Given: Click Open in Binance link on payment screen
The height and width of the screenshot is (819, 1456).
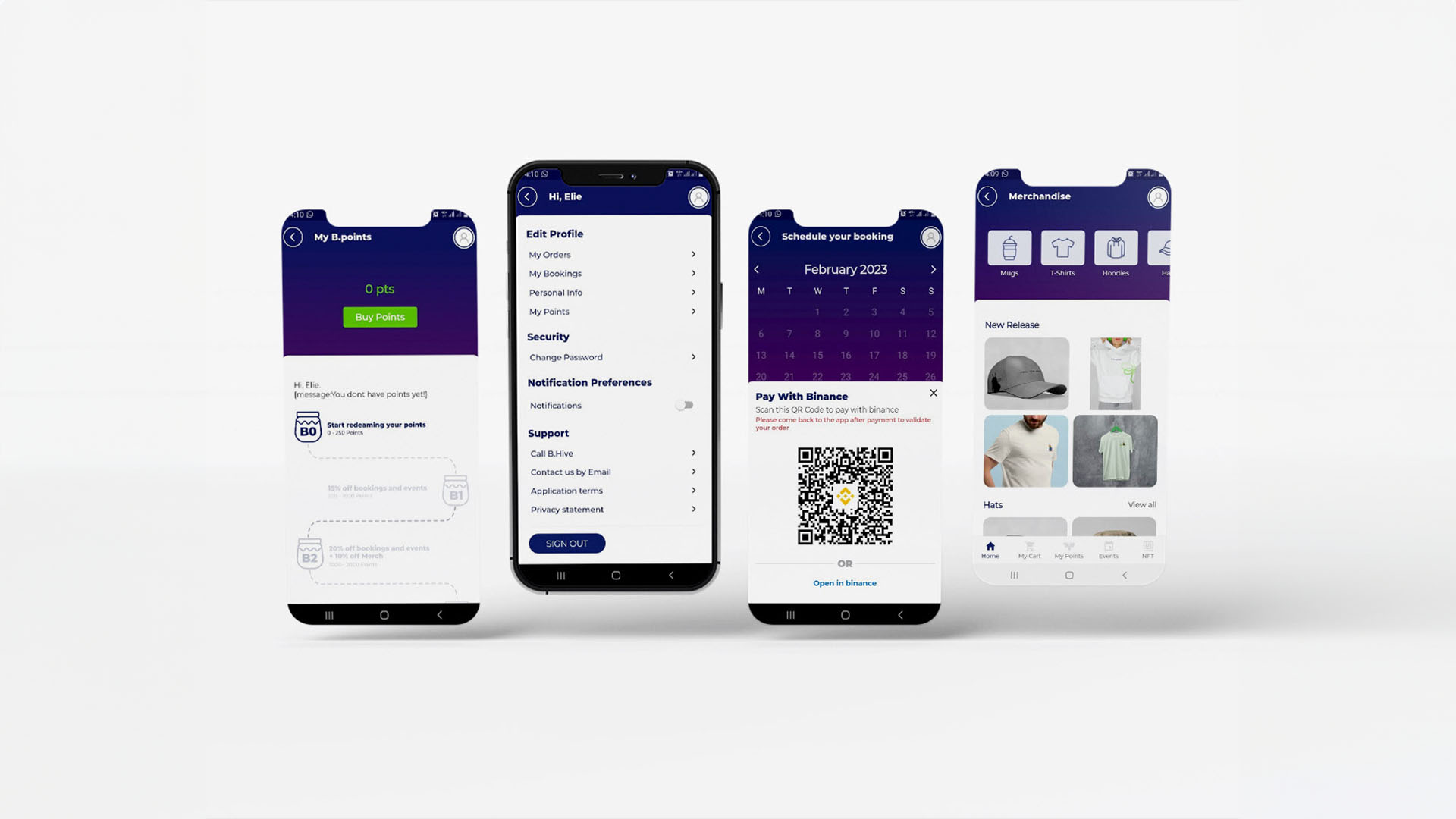Looking at the screenshot, I should 844,583.
